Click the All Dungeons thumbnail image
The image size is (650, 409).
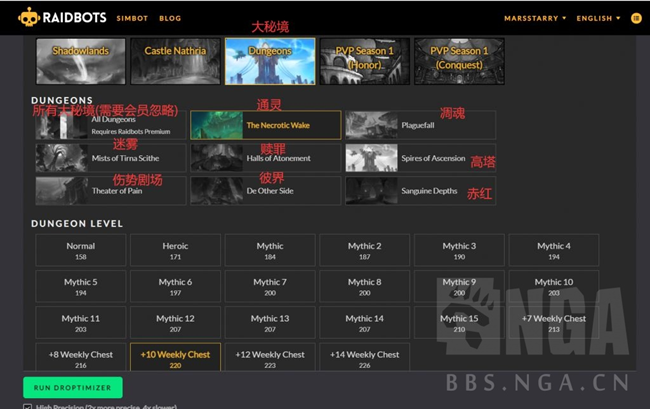(x=62, y=126)
